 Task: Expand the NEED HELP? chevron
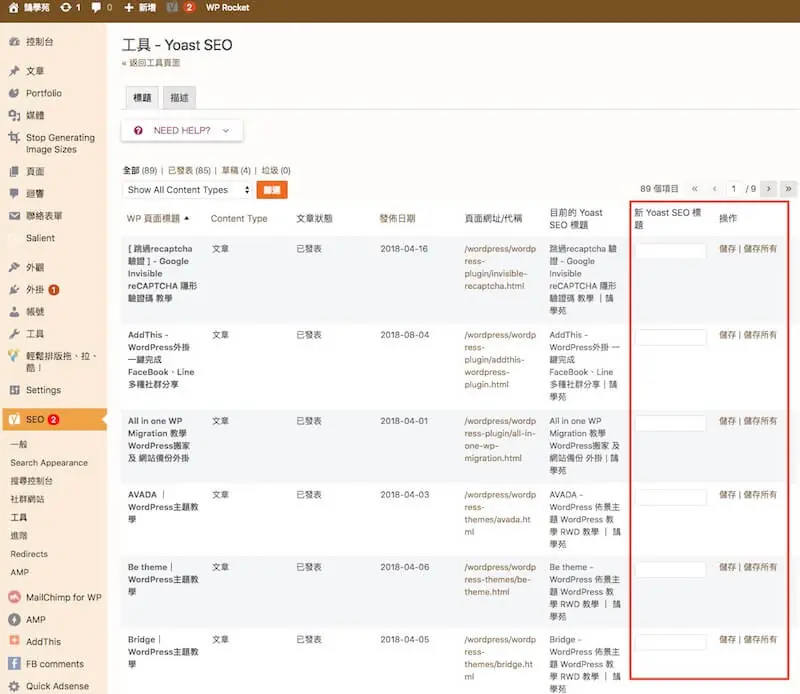click(226, 131)
